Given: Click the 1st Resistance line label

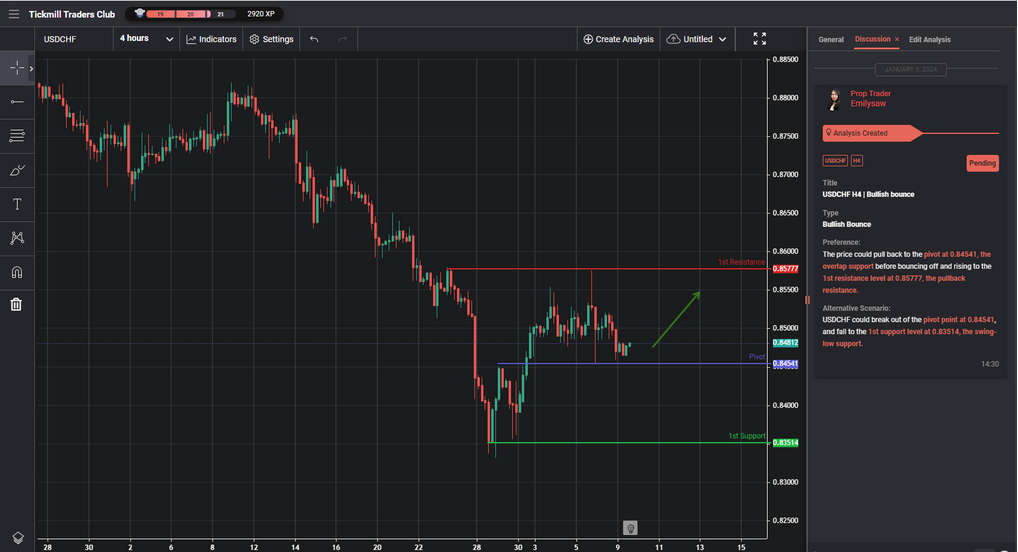Looking at the screenshot, I should (x=741, y=262).
